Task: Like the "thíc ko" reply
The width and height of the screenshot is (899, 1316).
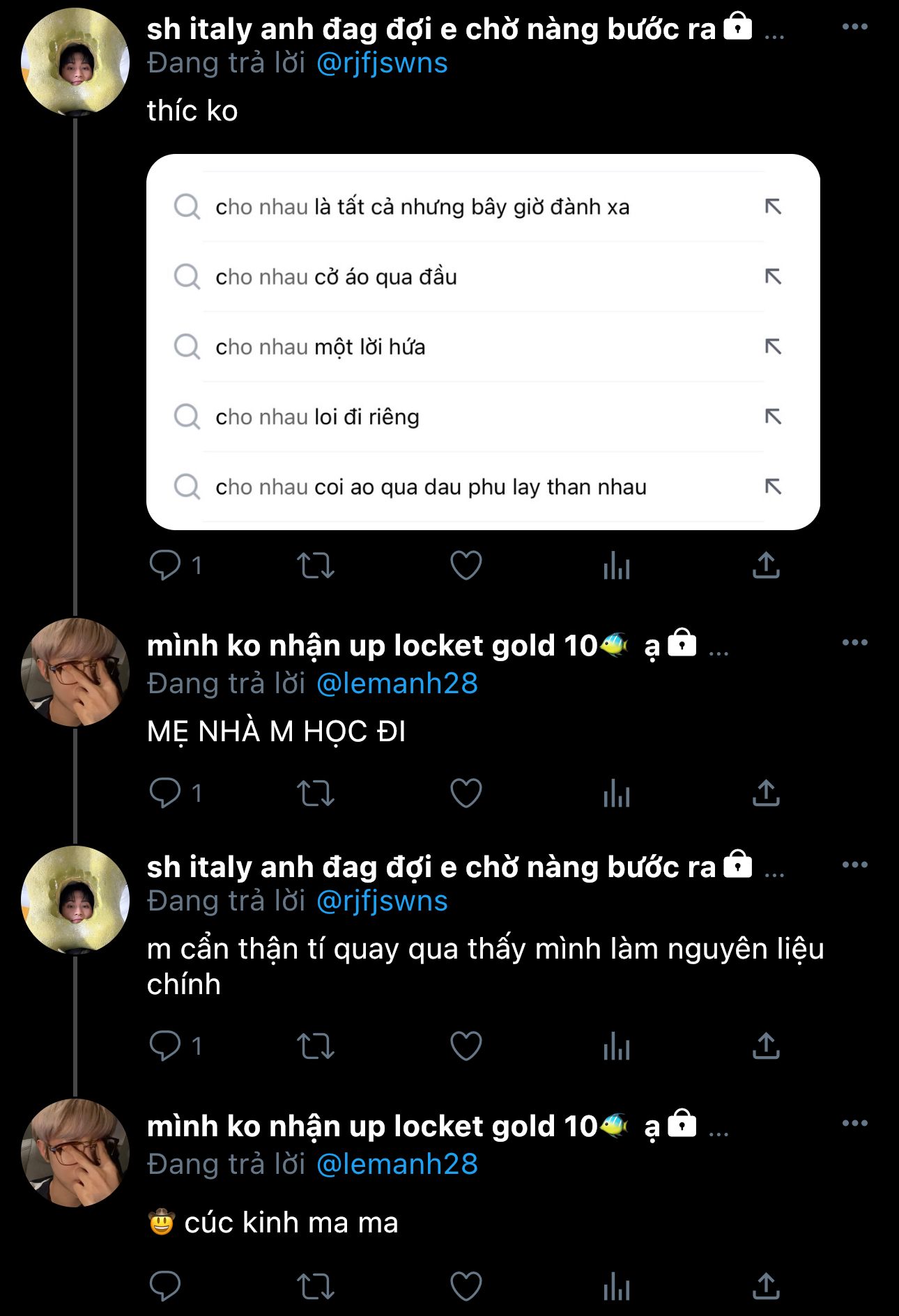Action: [466, 565]
